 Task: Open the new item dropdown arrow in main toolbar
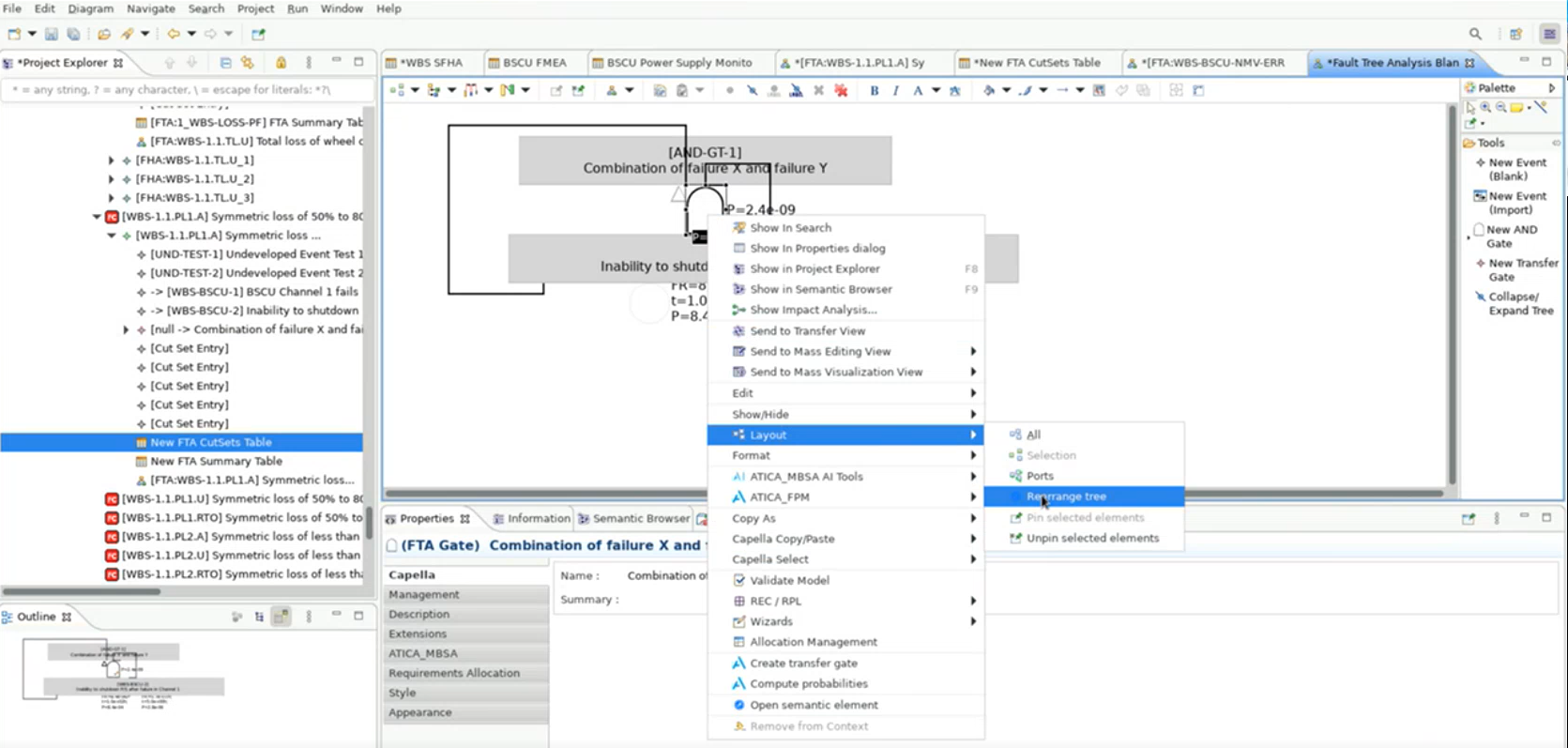[32, 34]
